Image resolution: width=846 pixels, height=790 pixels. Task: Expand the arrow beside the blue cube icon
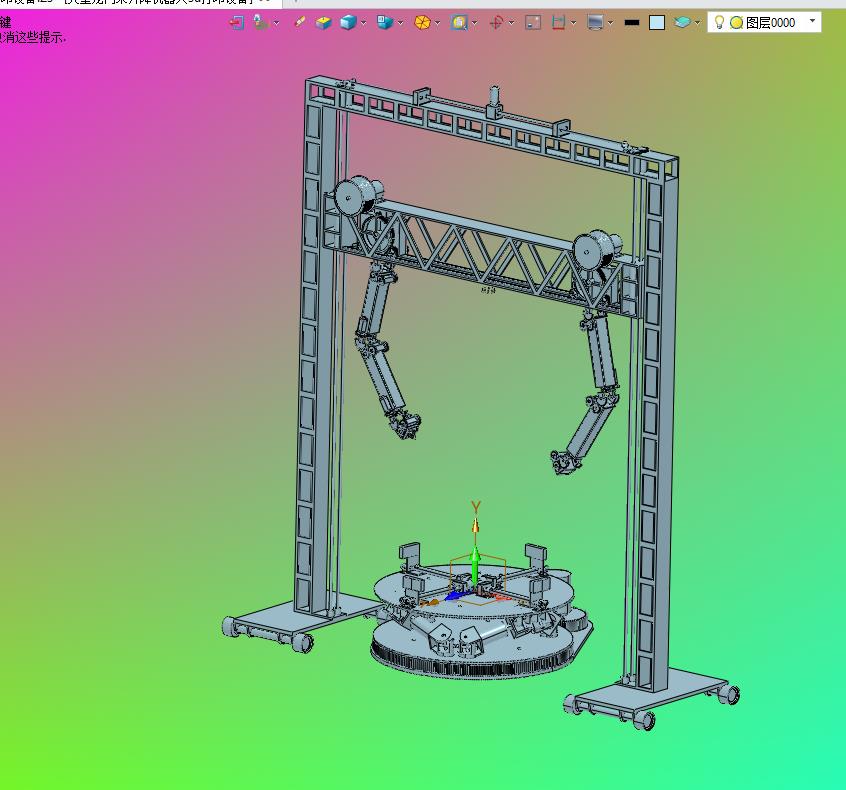[x=363, y=22]
